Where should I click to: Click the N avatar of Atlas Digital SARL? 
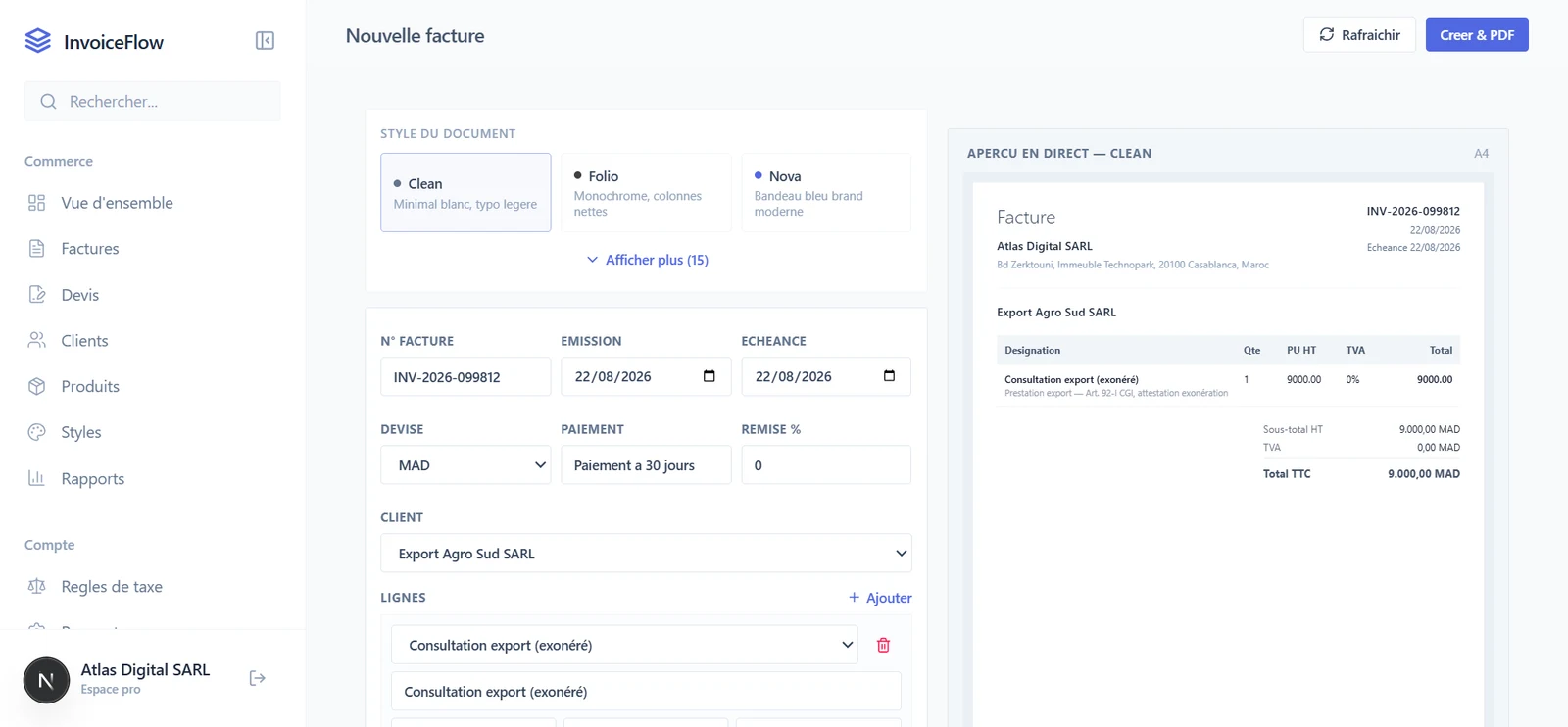[46, 680]
